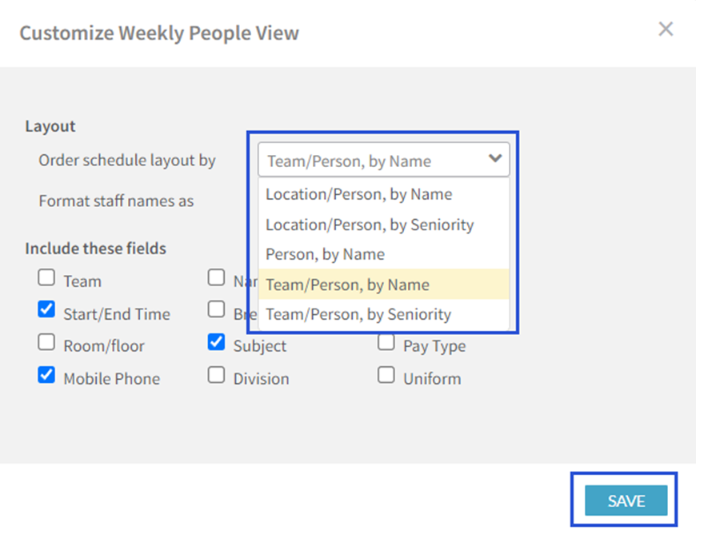Uncheck the Subject checkbox

coord(216,342)
